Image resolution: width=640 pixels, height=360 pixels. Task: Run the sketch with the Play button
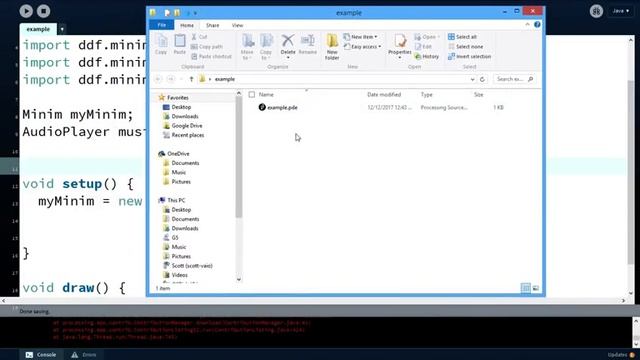(26, 11)
